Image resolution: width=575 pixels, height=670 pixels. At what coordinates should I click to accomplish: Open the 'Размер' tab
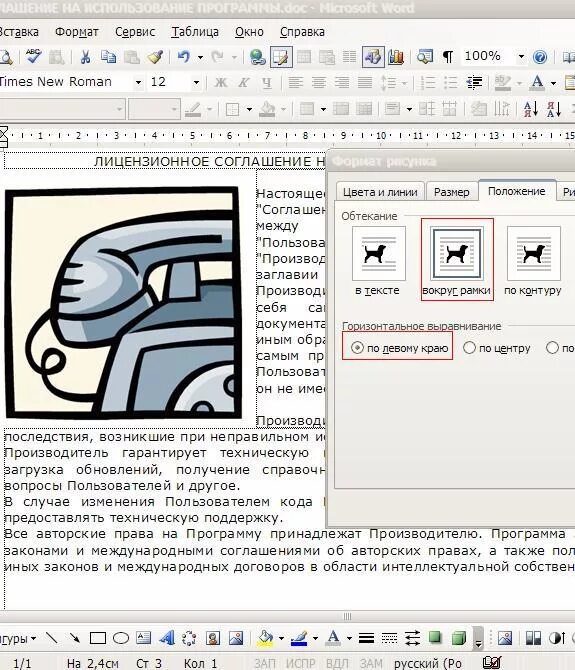tap(452, 192)
